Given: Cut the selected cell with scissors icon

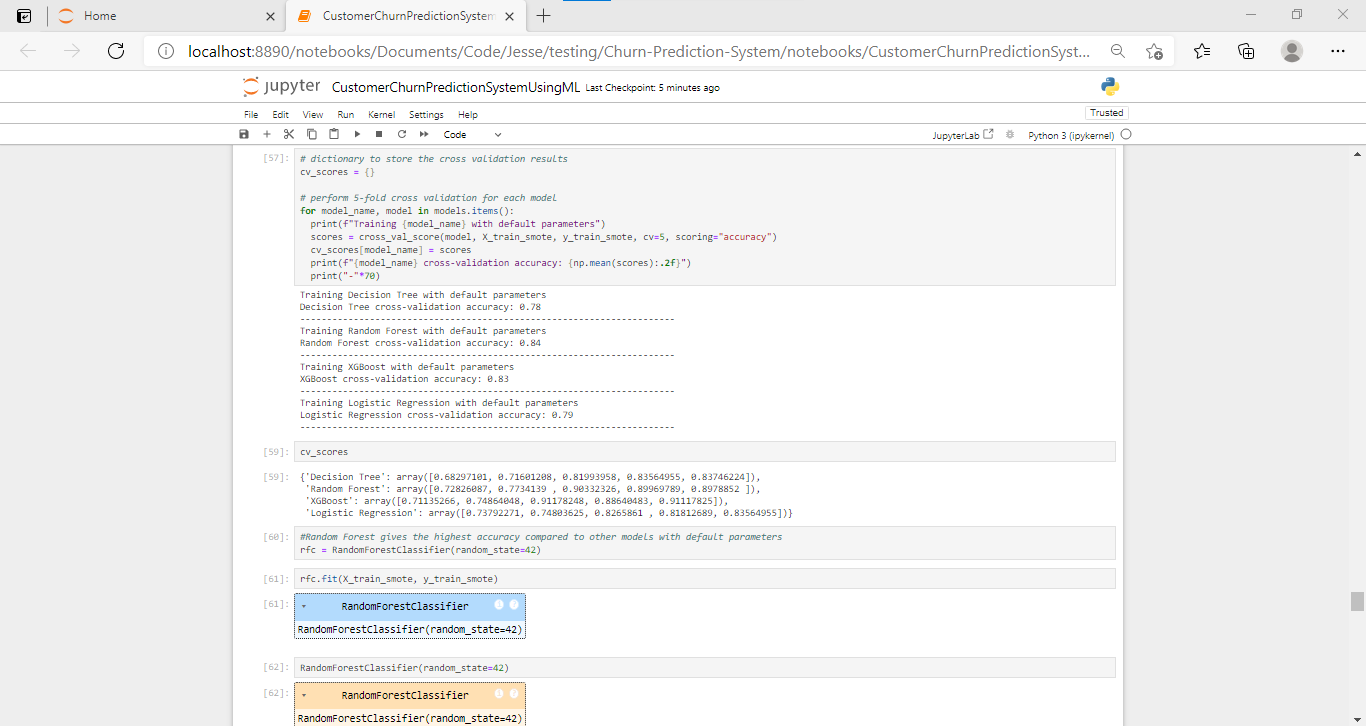Looking at the screenshot, I should point(289,133).
